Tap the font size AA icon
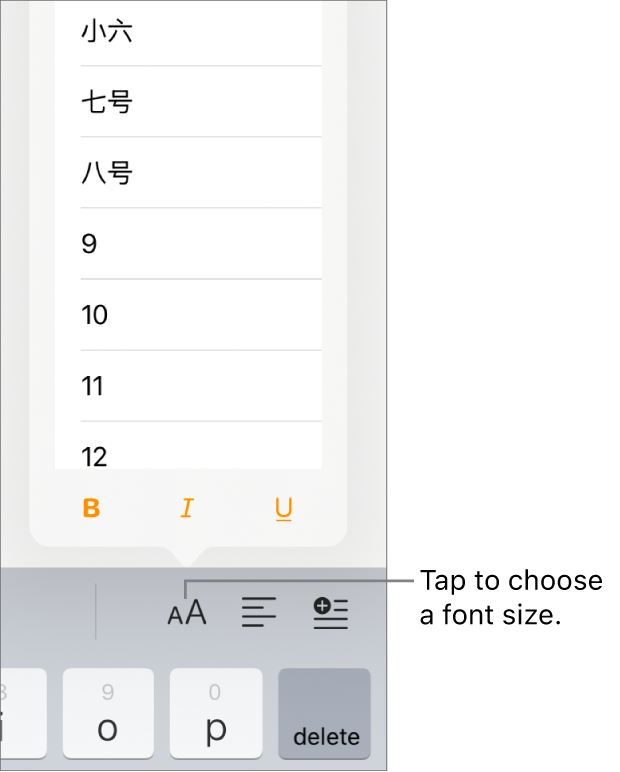The image size is (620, 772). 187,613
